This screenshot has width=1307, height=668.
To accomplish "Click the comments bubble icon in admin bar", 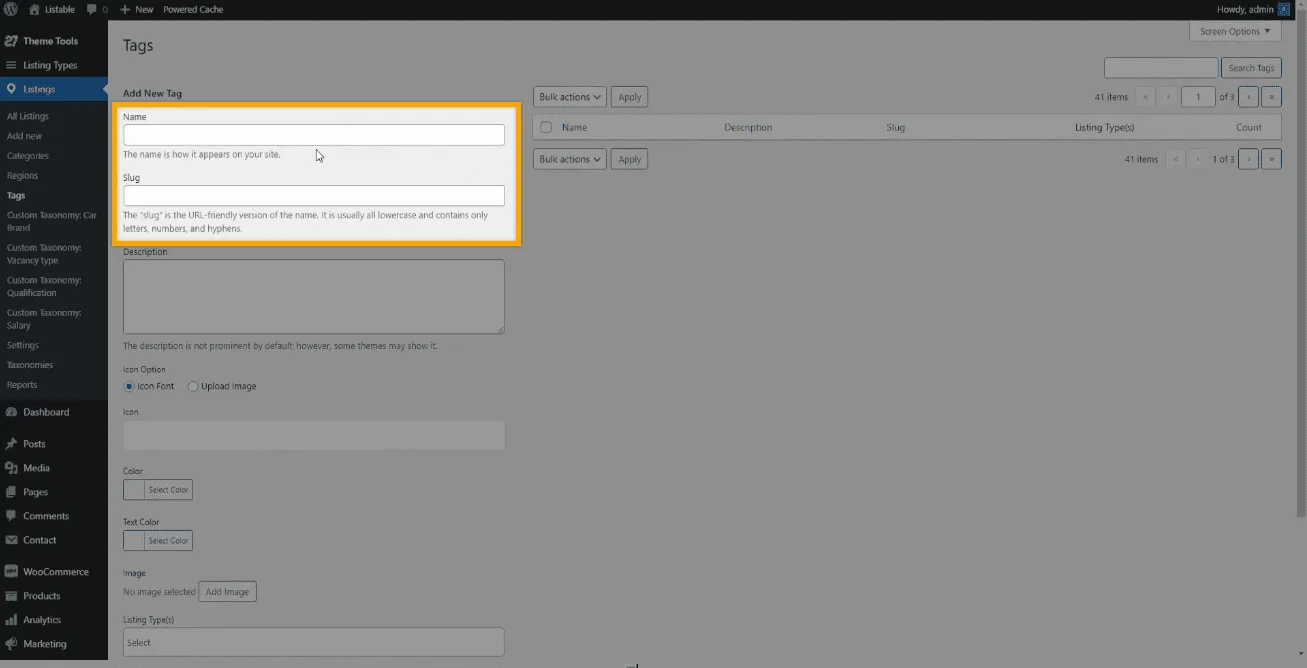I will click(93, 9).
